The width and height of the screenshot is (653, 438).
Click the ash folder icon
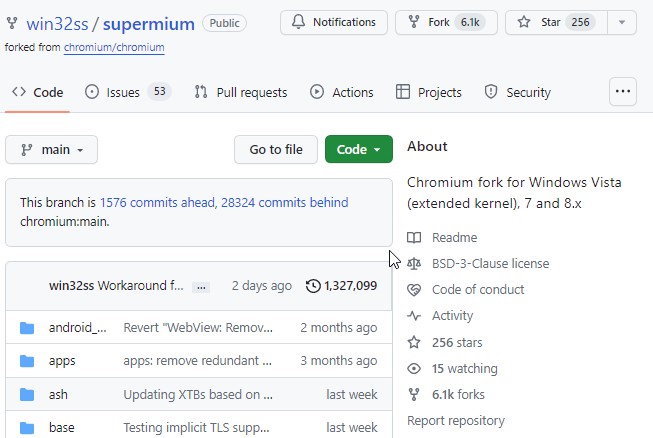point(27,394)
